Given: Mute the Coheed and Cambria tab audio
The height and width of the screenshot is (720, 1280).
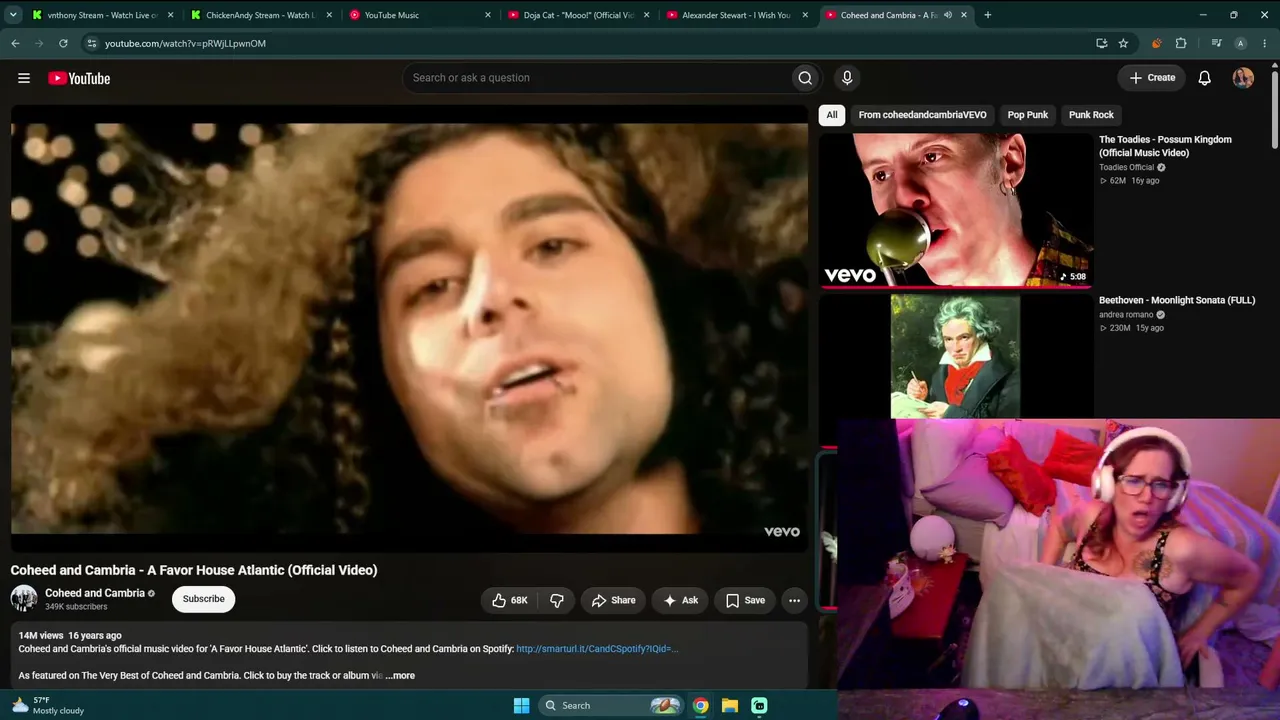Looking at the screenshot, I should coord(947,15).
